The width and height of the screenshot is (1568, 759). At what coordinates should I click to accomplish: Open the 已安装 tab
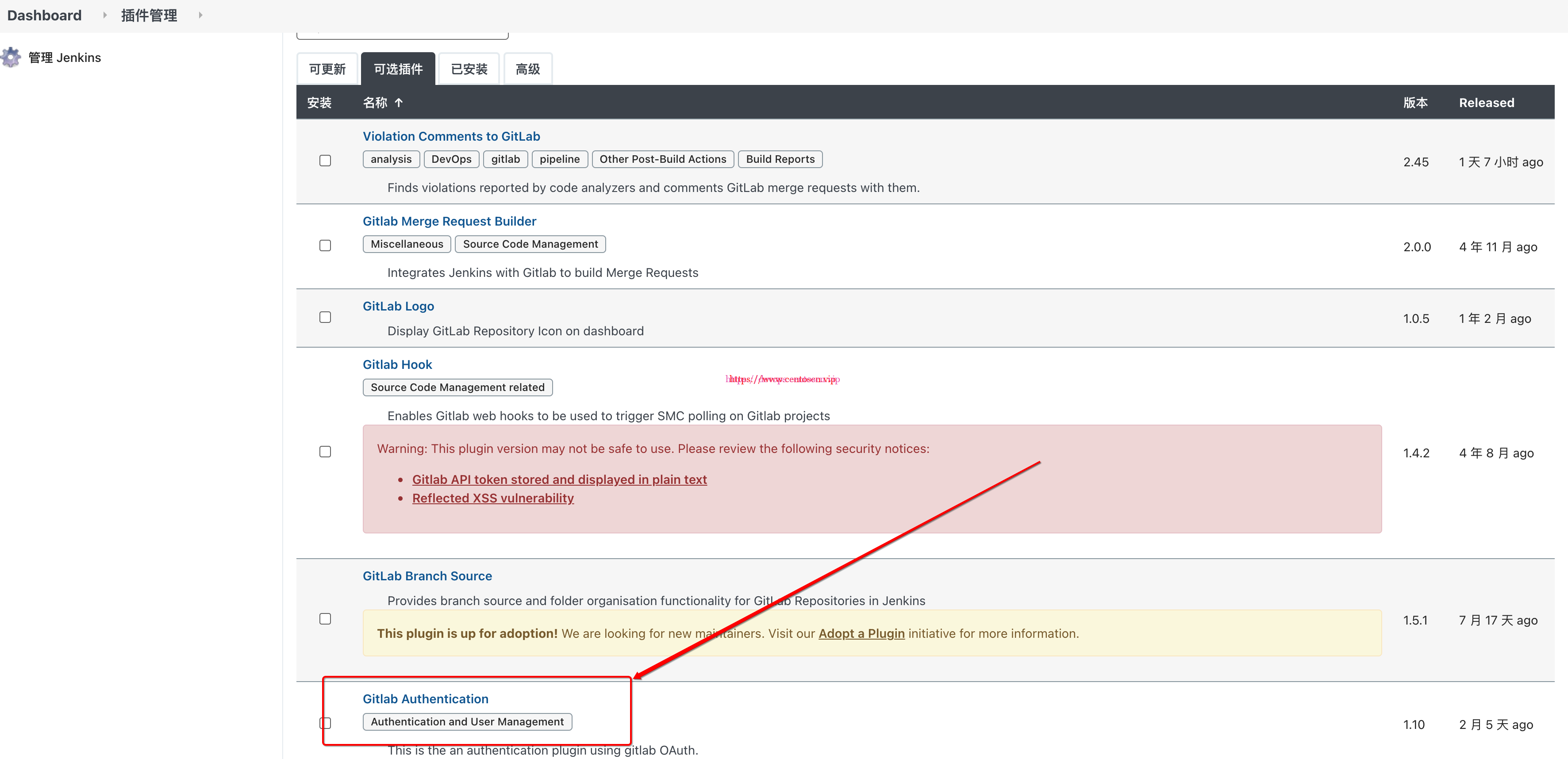click(x=468, y=69)
